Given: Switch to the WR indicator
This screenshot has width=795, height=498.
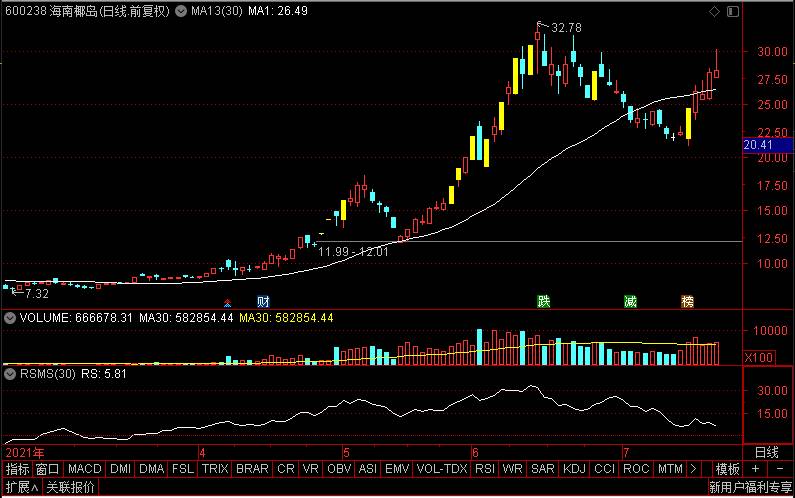Looking at the screenshot, I should tap(512, 469).
